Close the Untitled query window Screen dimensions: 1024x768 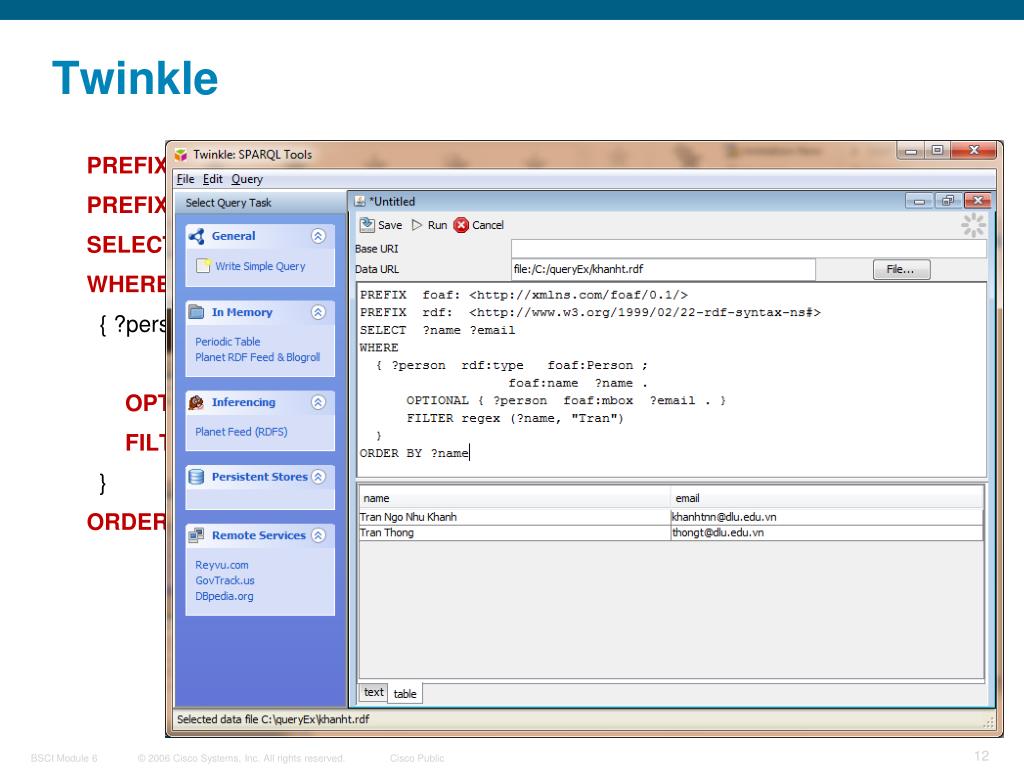(978, 201)
